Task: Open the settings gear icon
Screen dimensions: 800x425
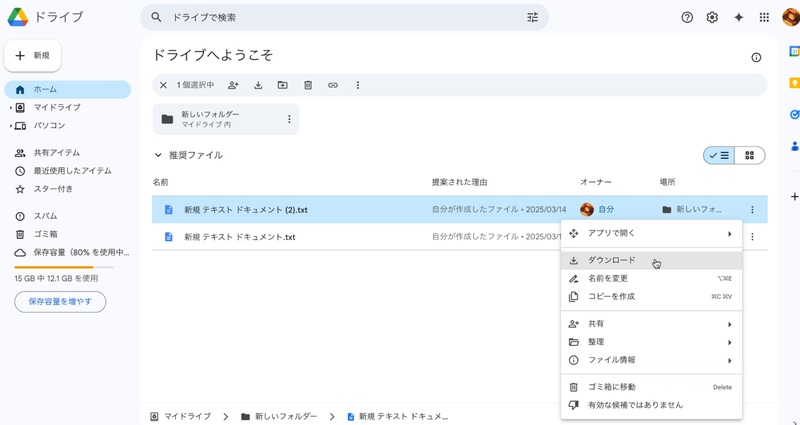Action: [712, 17]
